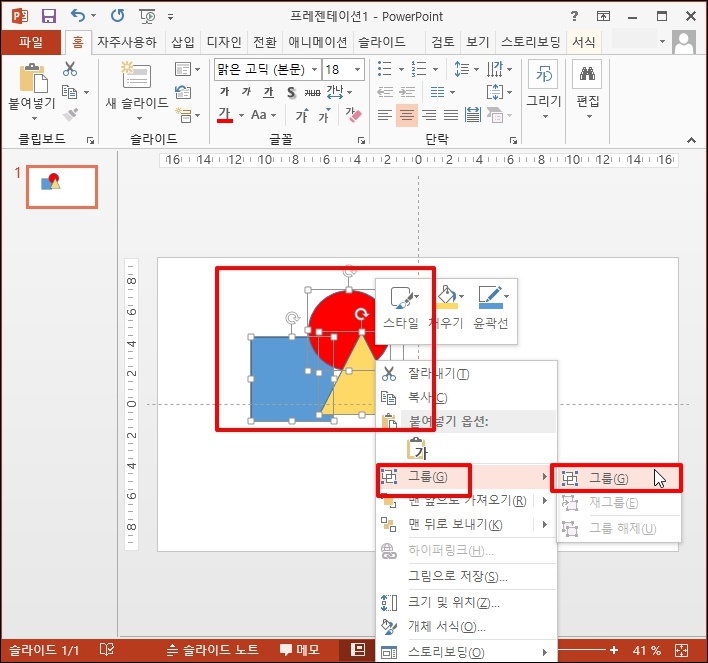
Task: Expand numbering list dropdown arrow
Action: click(x=435, y=70)
